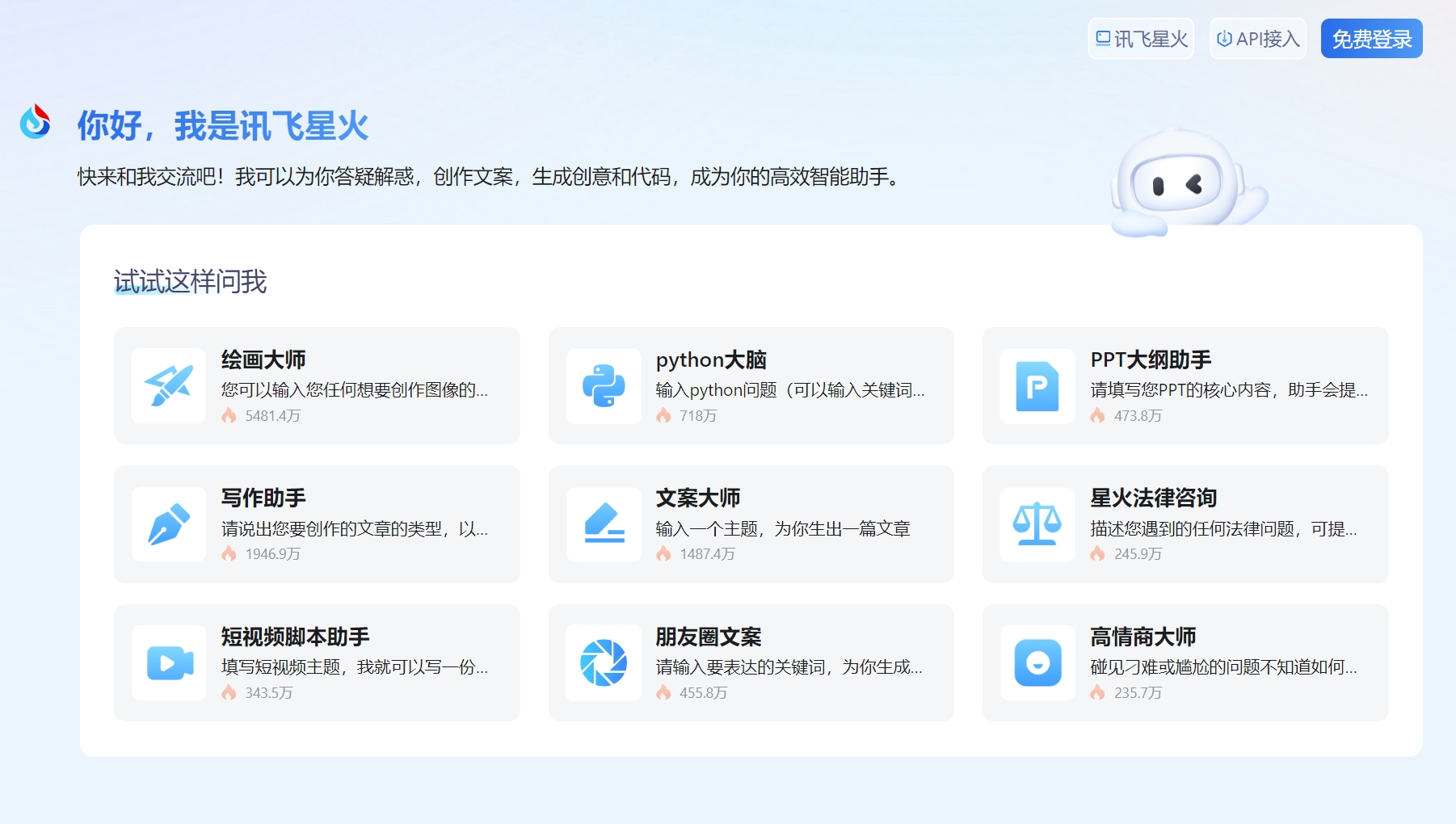
Task: Click the flame icon beside 473.8万
Action: click(1097, 415)
